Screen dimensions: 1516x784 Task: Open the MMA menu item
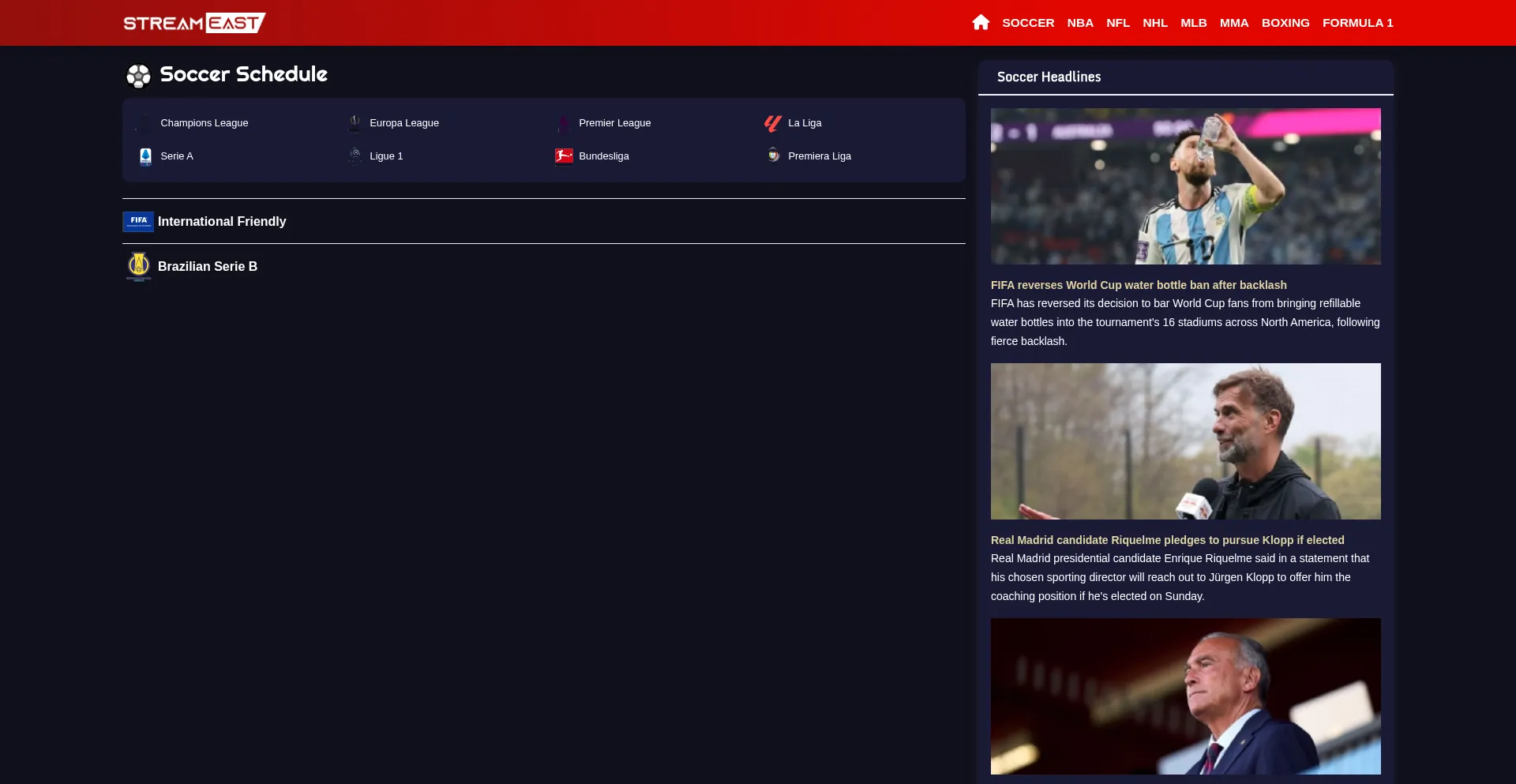point(1234,23)
